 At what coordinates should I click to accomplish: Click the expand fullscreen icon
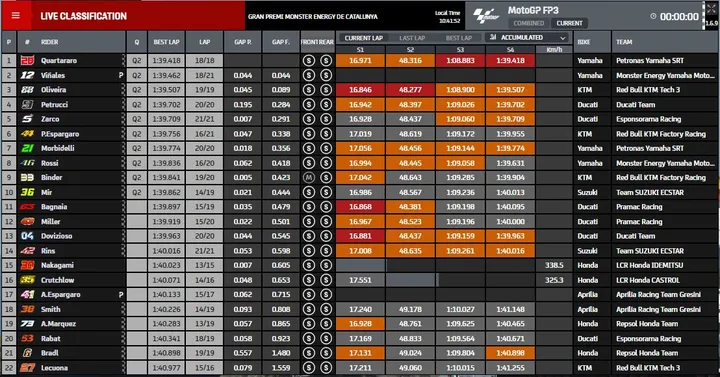pyautogui.click(x=711, y=9)
